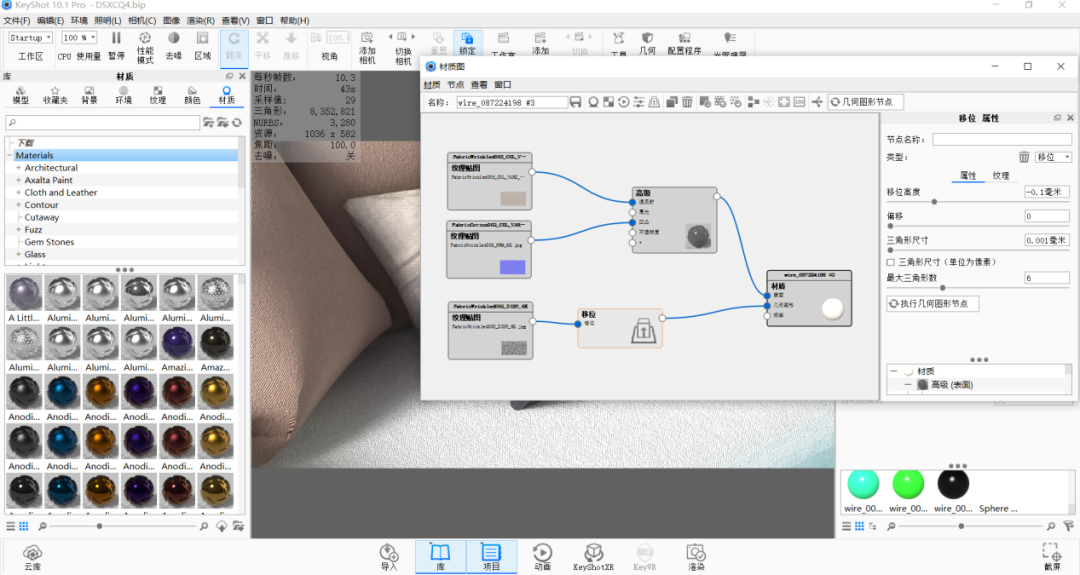Open the 查看 menu in Material Graph
1080x575 pixels.
click(x=479, y=85)
